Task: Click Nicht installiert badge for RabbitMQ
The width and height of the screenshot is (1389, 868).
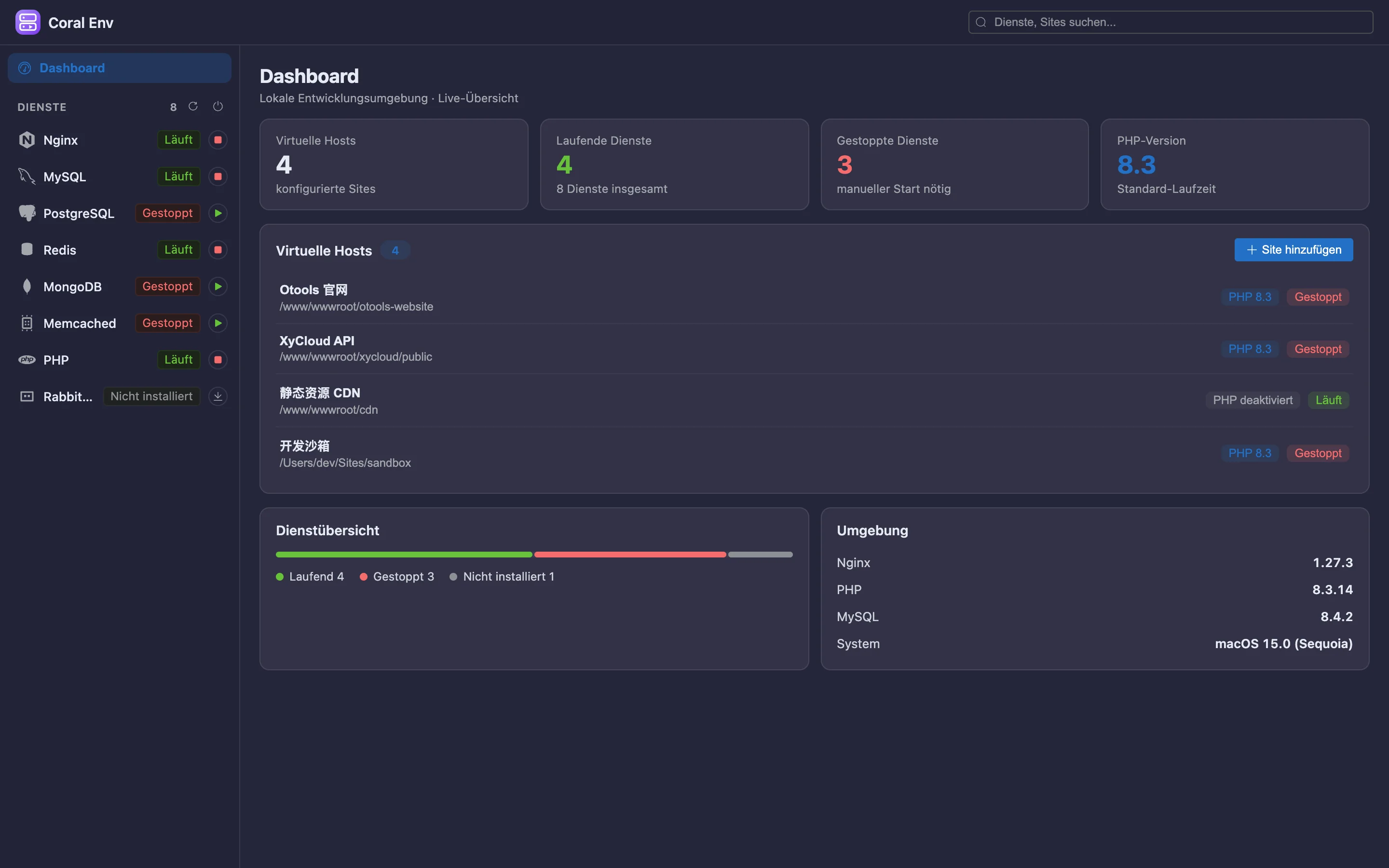Action: pyautogui.click(x=151, y=397)
